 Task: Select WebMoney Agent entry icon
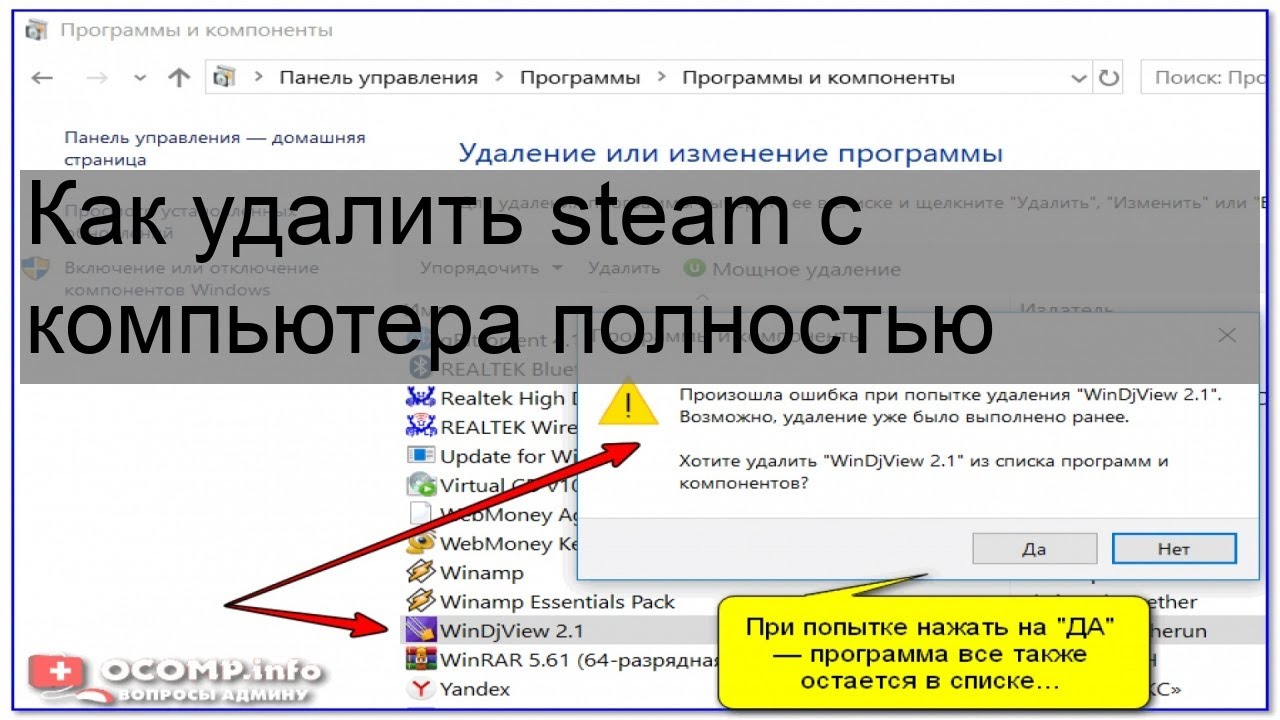421,514
